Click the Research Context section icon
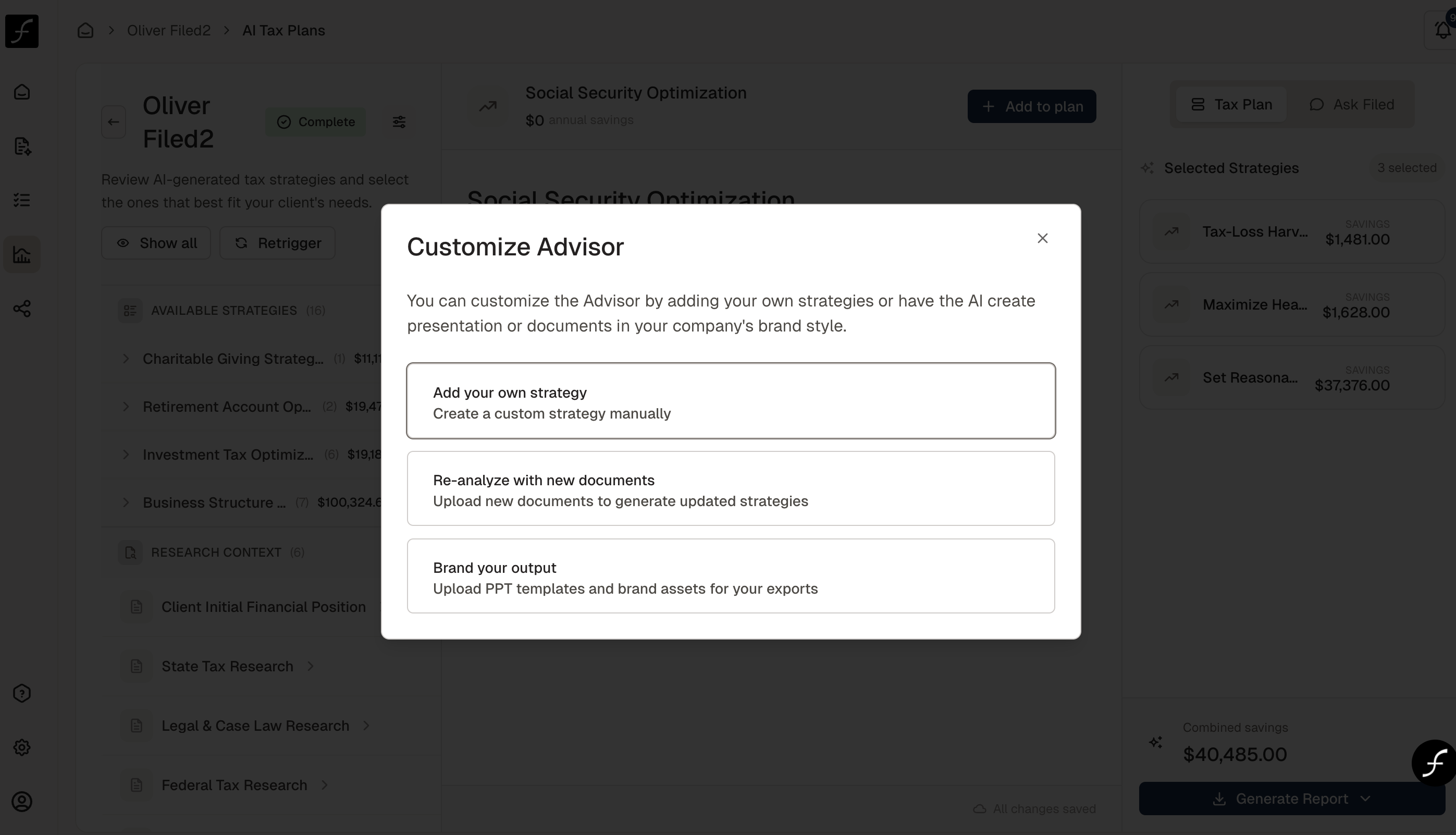This screenshot has width=1456, height=835. pyautogui.click(x=130, y=553)
